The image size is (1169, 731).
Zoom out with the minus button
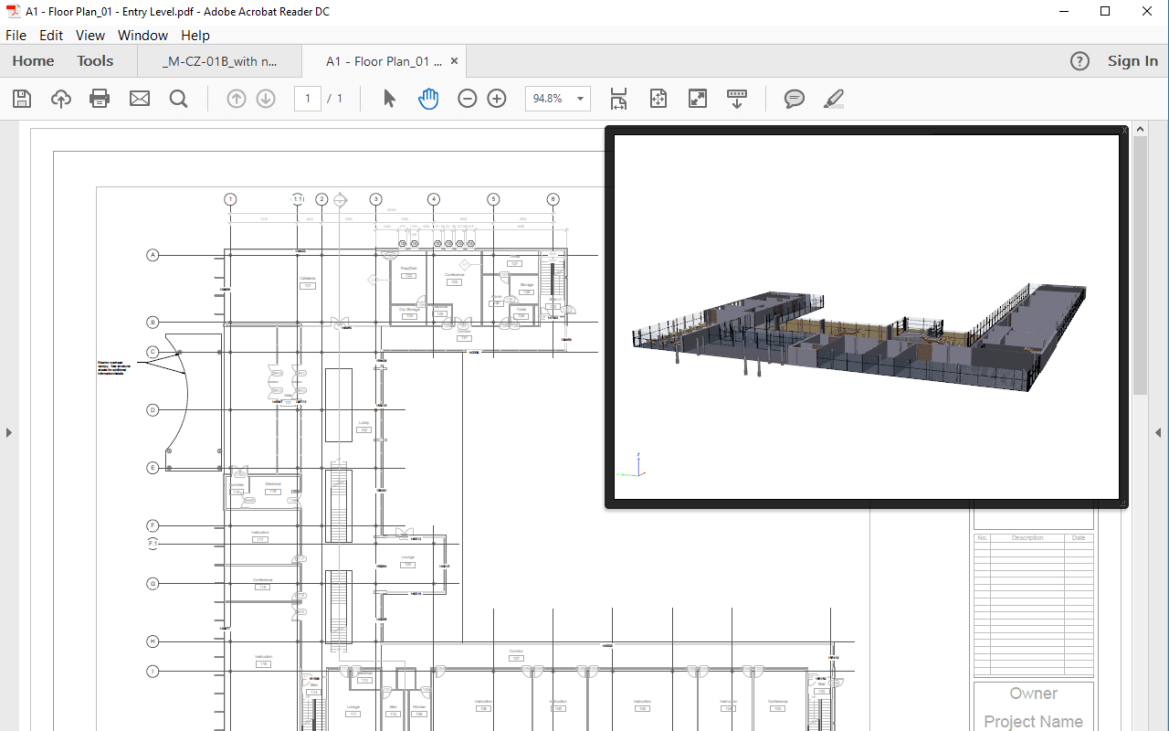click(x=467, y=99)
